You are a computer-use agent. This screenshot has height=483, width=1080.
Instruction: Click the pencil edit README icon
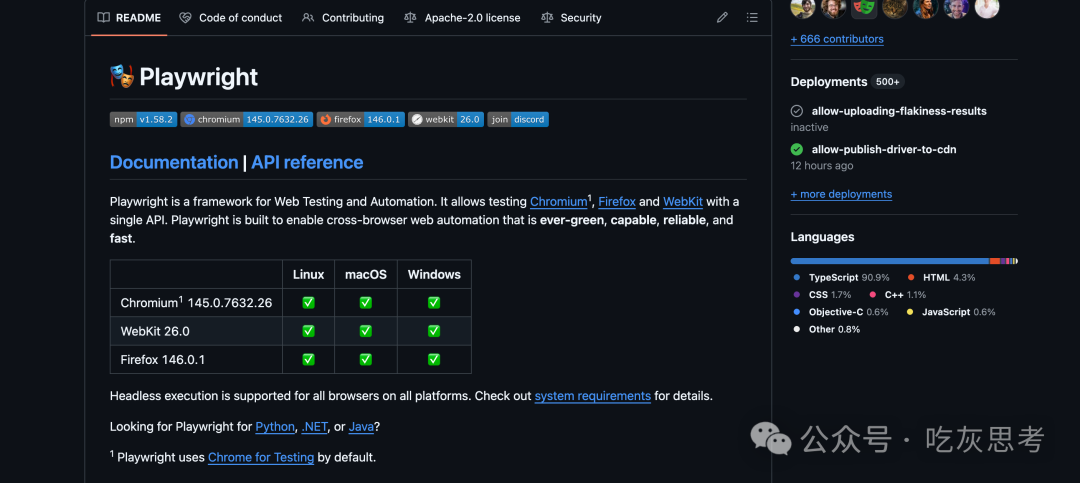(x=722, y=18)
